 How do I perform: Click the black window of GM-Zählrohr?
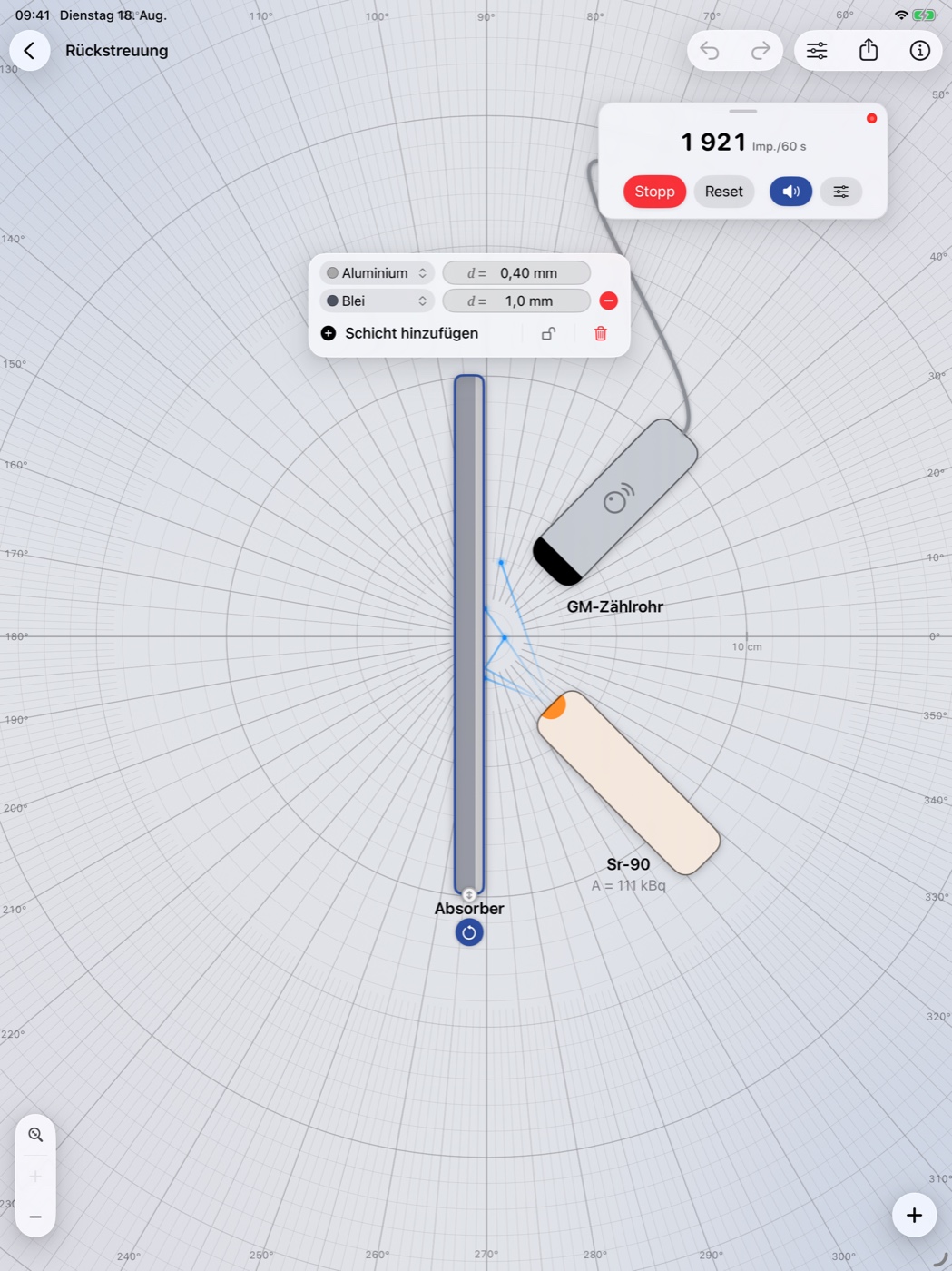[x=556, y=561]
